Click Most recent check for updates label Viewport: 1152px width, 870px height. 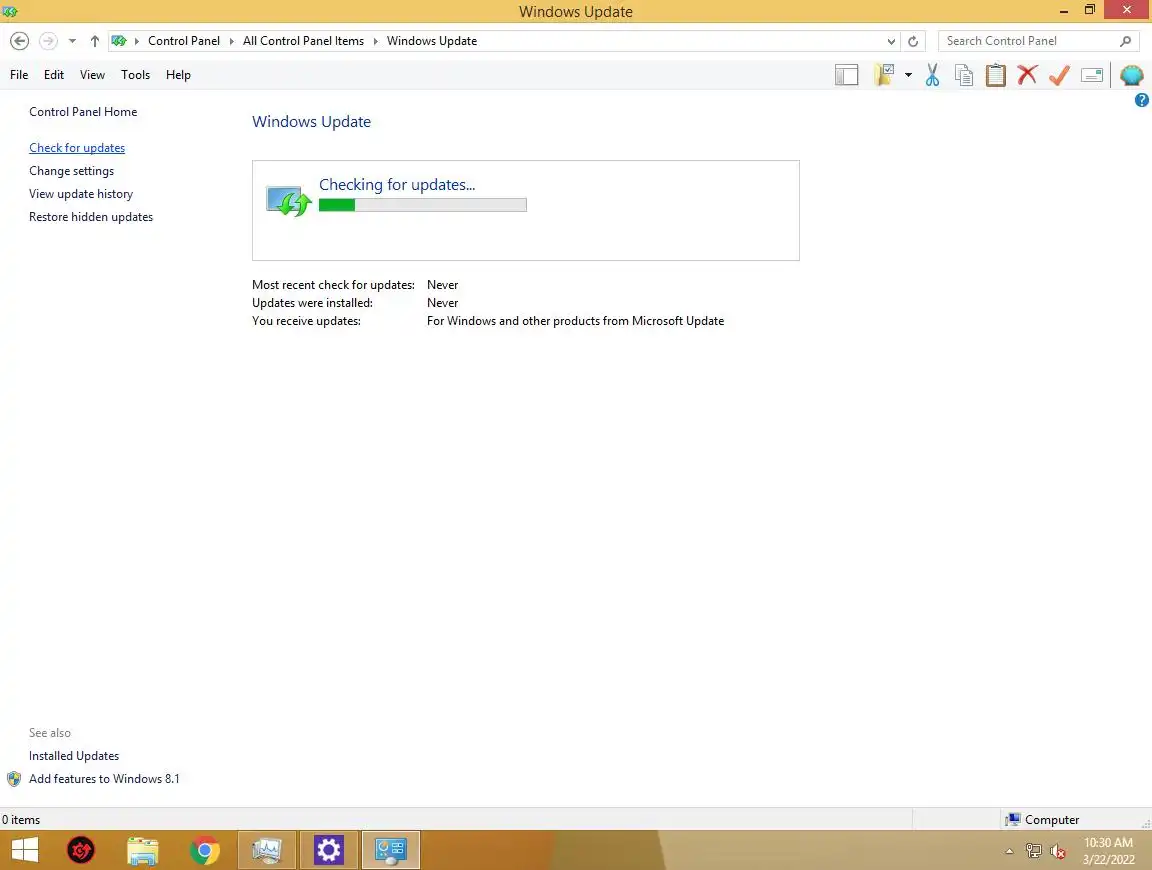(334, 285)
